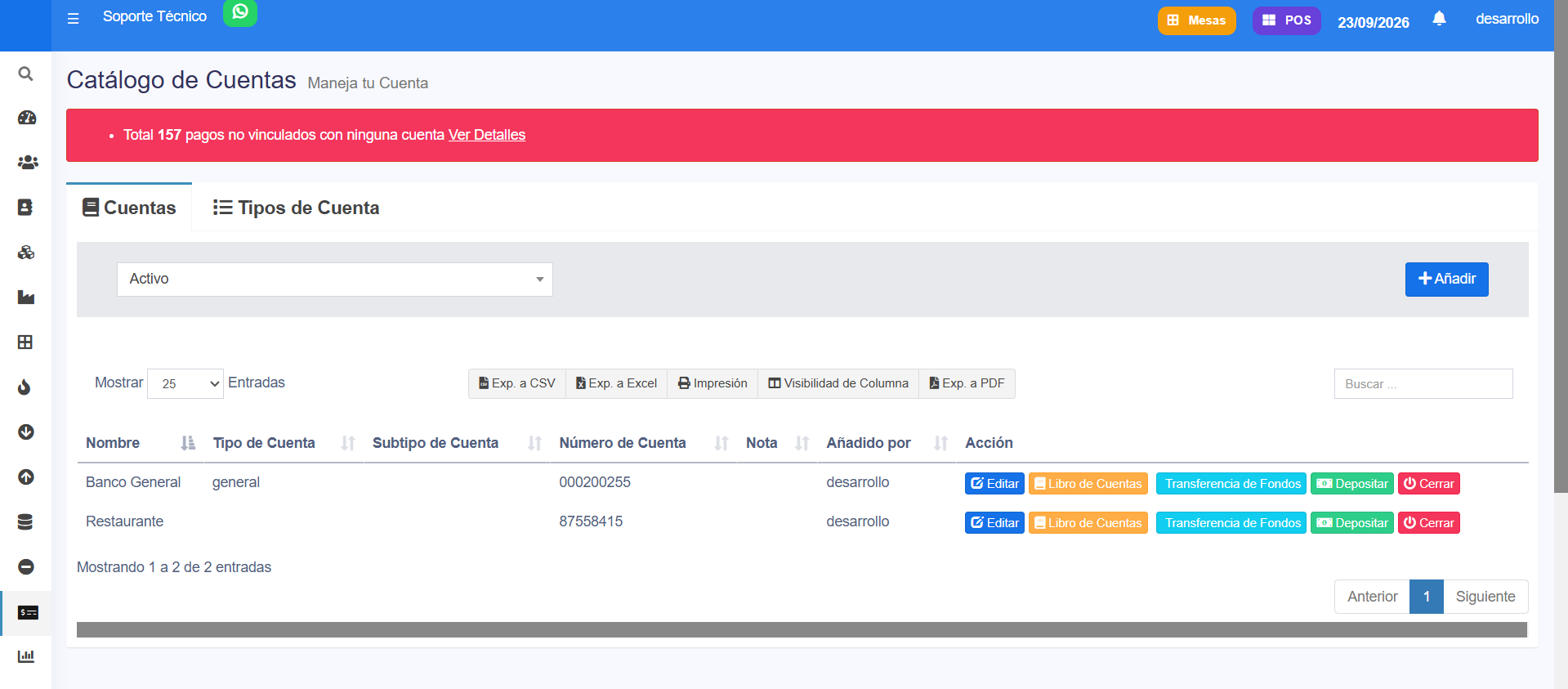The height and width of the screenshot is (689, 1568).
Task: Open the cubes products icon in the sidebar
Action: (26, 253)
